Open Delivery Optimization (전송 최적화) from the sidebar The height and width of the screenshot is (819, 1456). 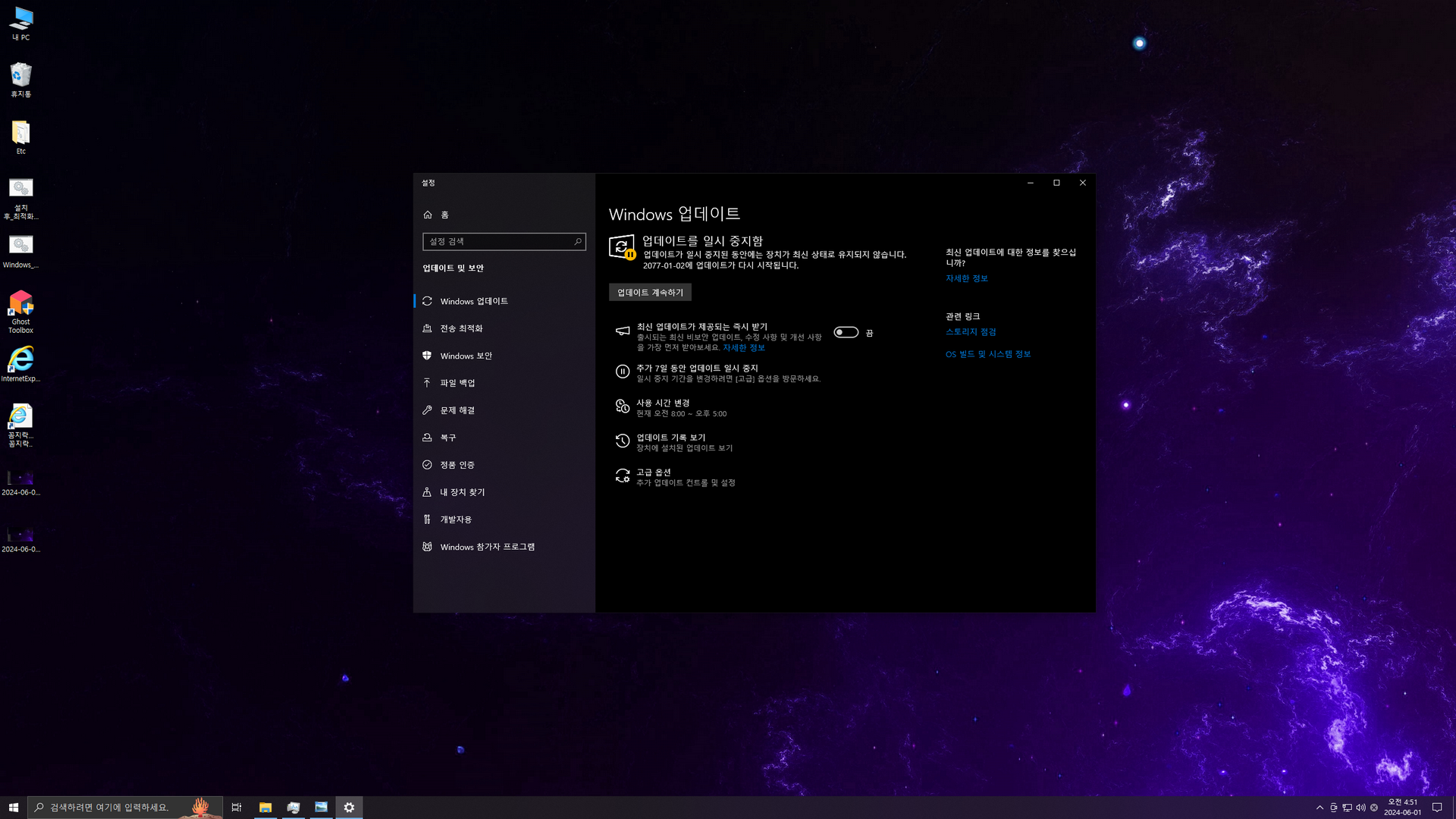pyautogui.click(x=461, y=328)
